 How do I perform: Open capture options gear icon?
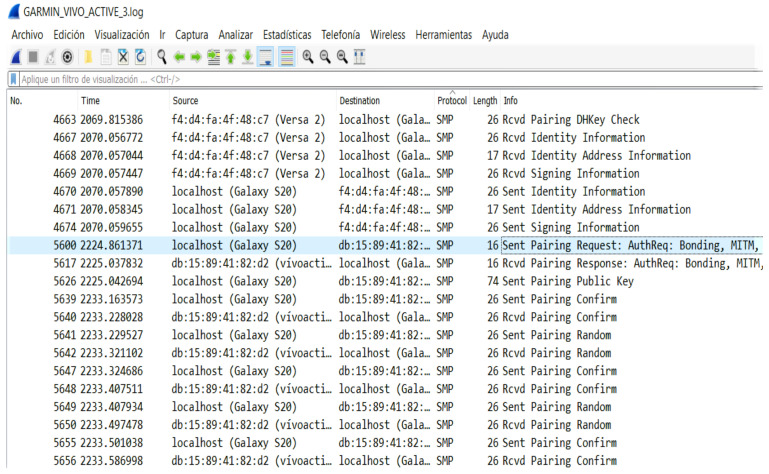[x=67, y=57]
